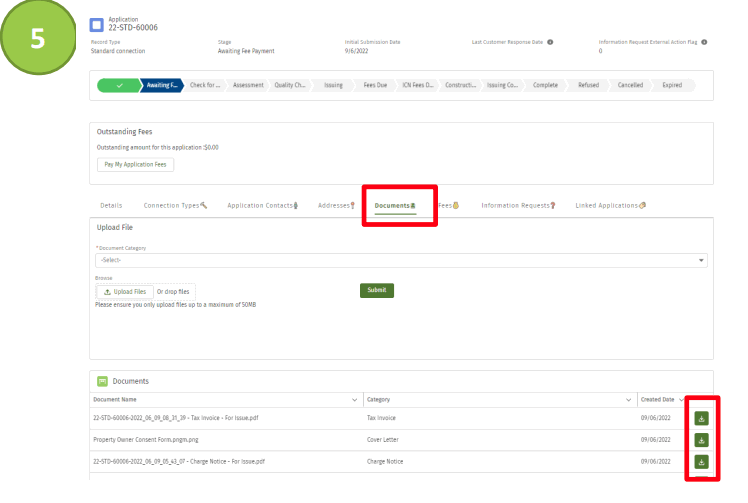
Task: Select the ICN Fees stage step
Action: pyautogui.click(x=418, y=85)
